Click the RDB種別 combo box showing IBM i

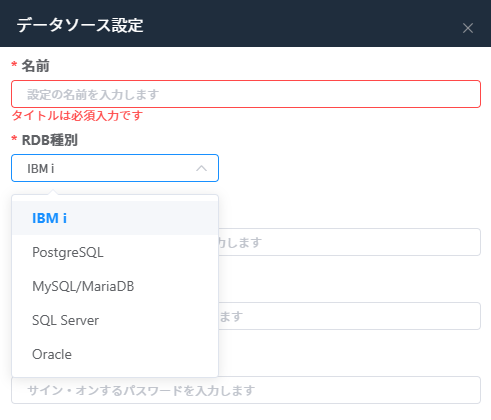click(115, 168)
